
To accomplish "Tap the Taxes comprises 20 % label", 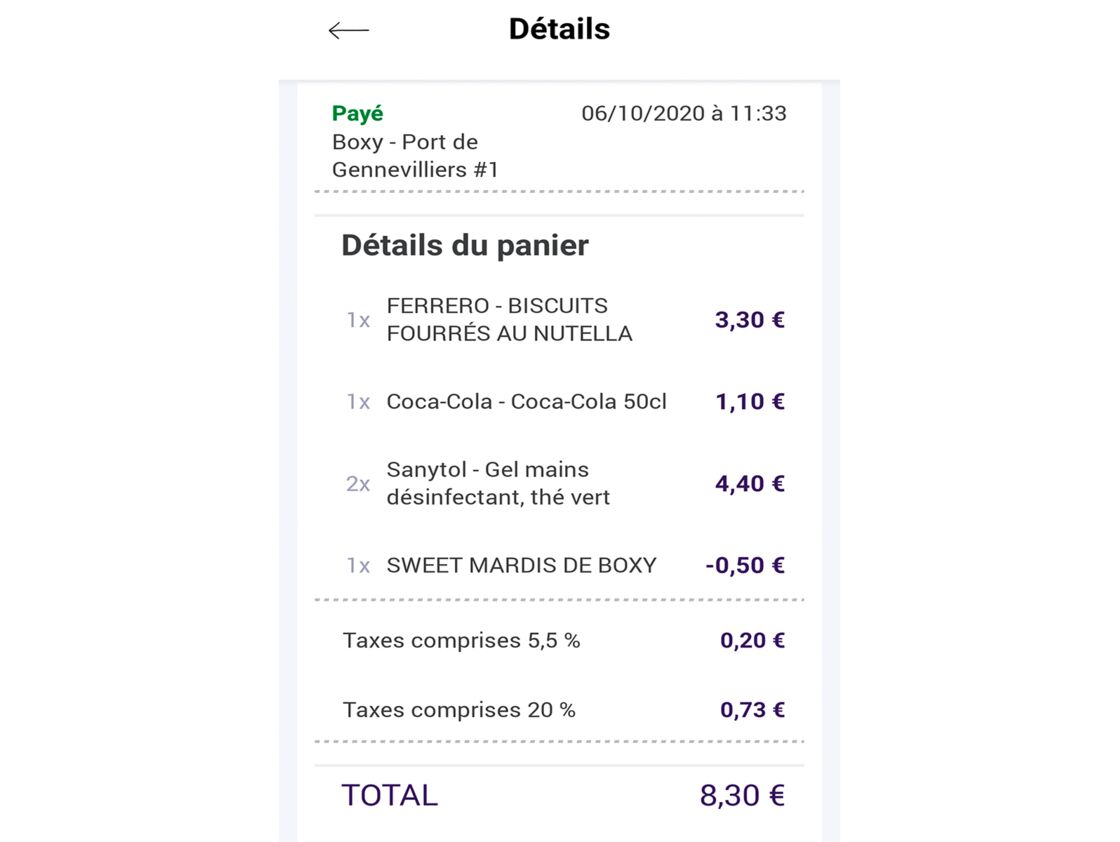I will coord(459,709).
